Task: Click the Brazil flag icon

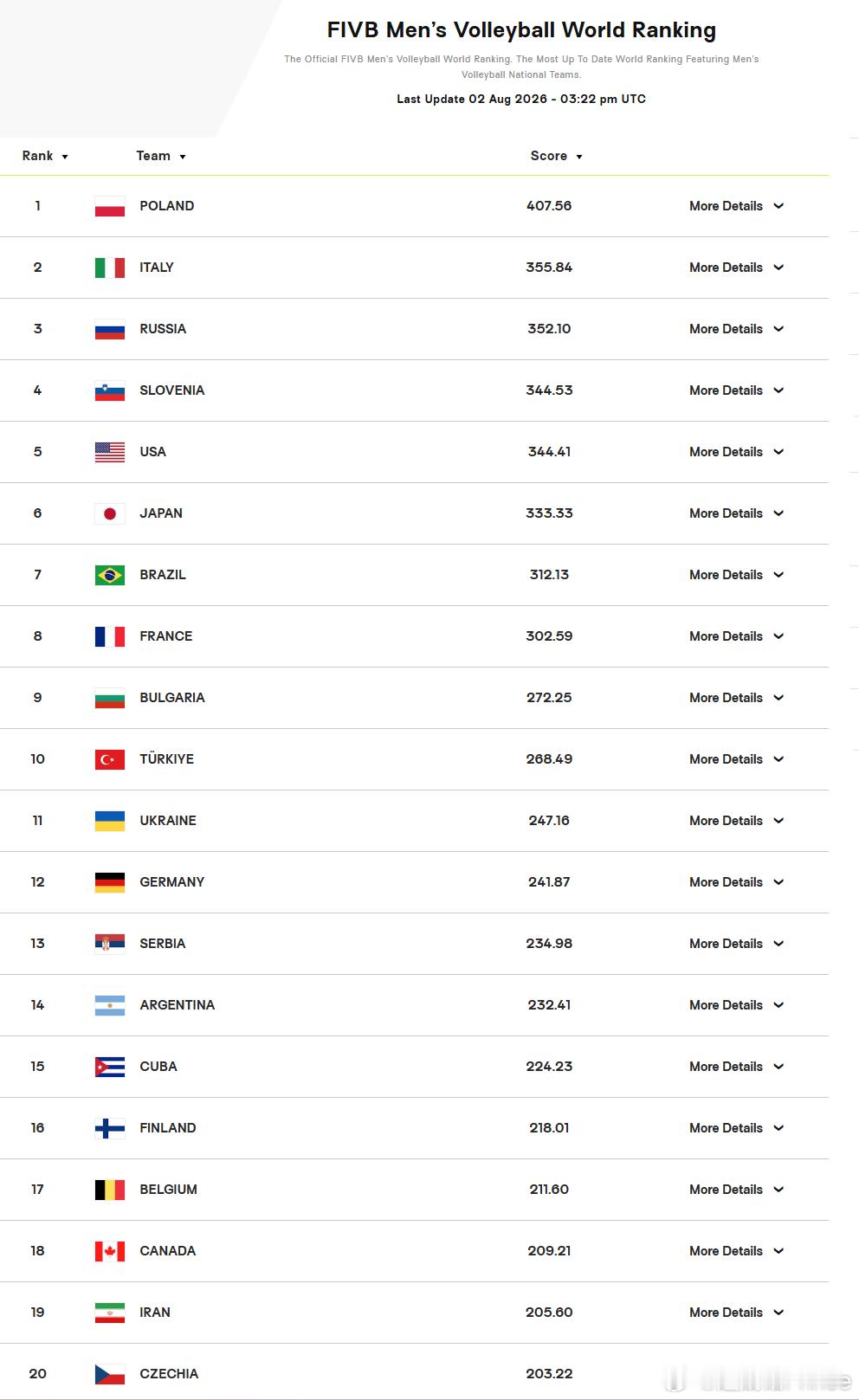Action: click(110, 575)
